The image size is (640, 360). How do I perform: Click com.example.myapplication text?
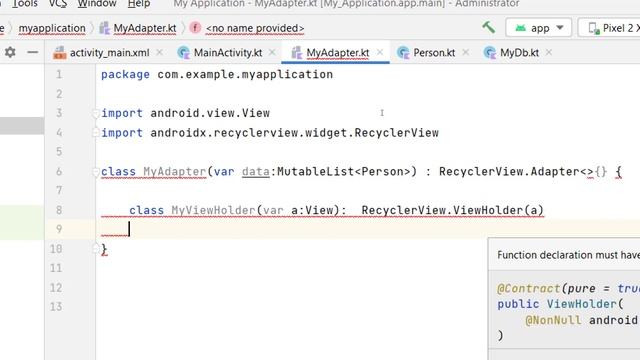[245, 75]
